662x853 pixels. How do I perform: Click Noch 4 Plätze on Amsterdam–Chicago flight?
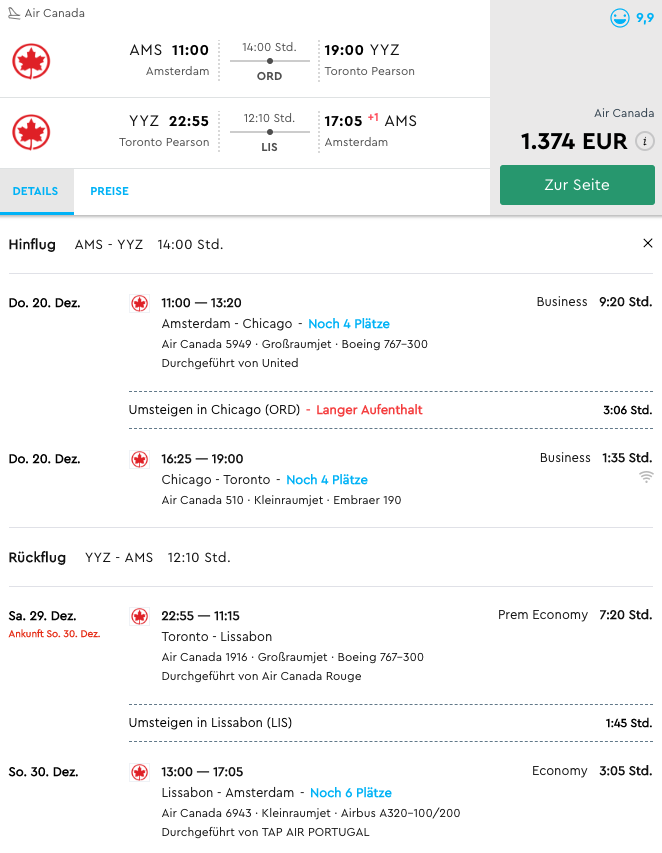pos(349,324)
